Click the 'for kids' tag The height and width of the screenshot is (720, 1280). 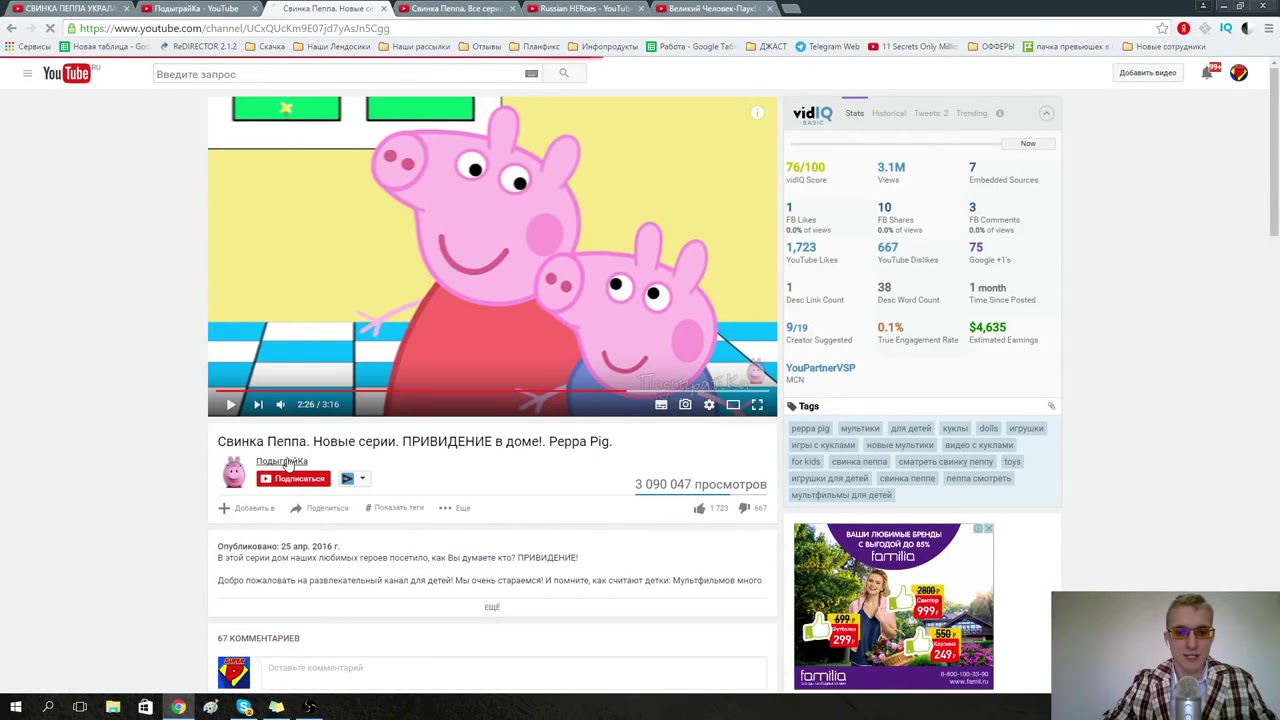point(806,462)
